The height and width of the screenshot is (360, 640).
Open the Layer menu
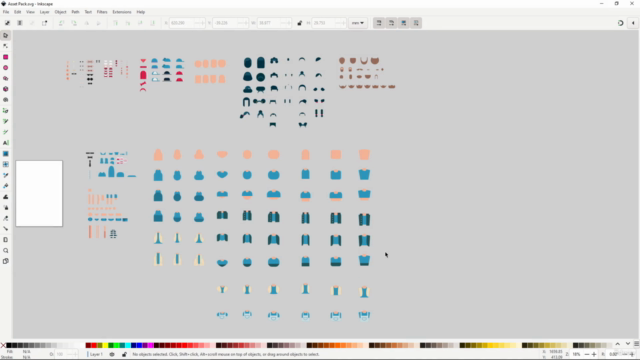tap(44, 12)
